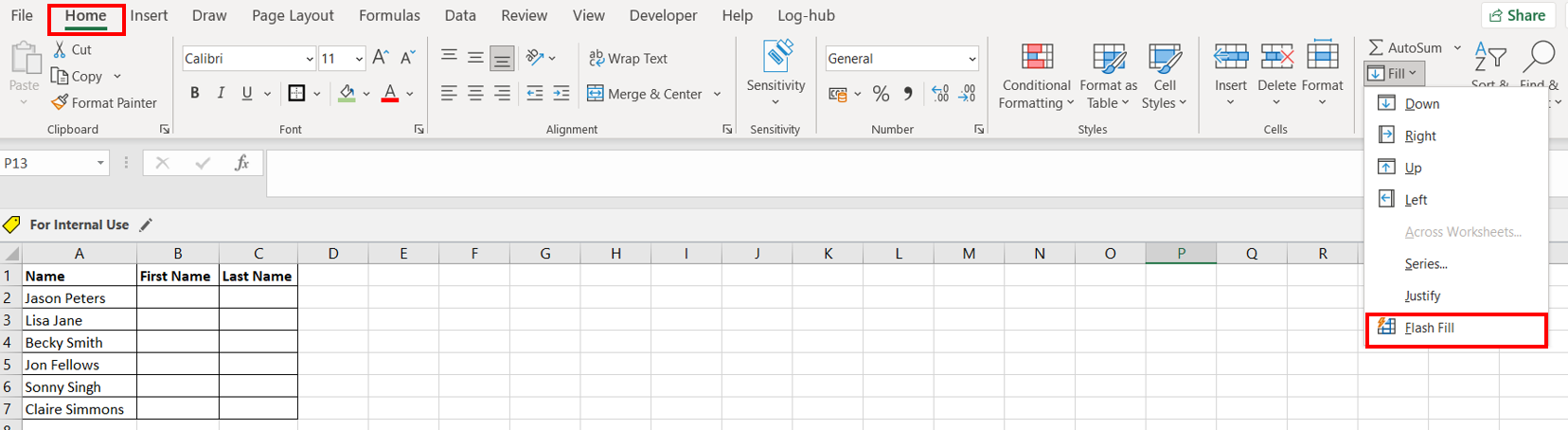Activate the Format Painter brush
Image resolution: width=1568 pixels, height=430 pixels.
pyautogui.click(x=60, y=102)
